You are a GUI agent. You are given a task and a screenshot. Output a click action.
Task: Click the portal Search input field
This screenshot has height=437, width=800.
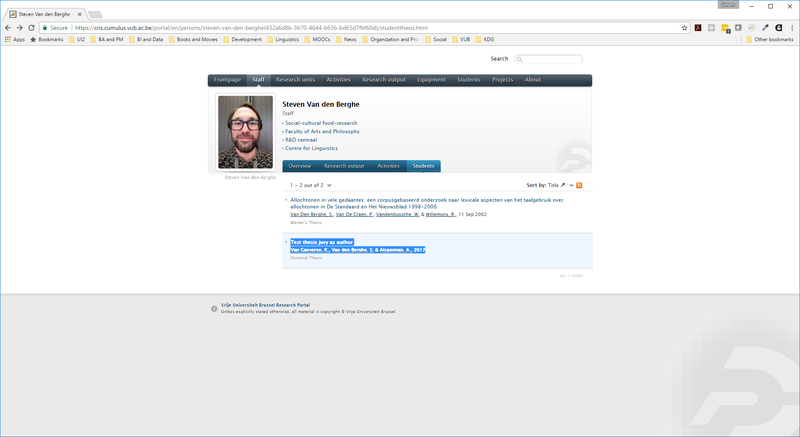tap(548, 59)
